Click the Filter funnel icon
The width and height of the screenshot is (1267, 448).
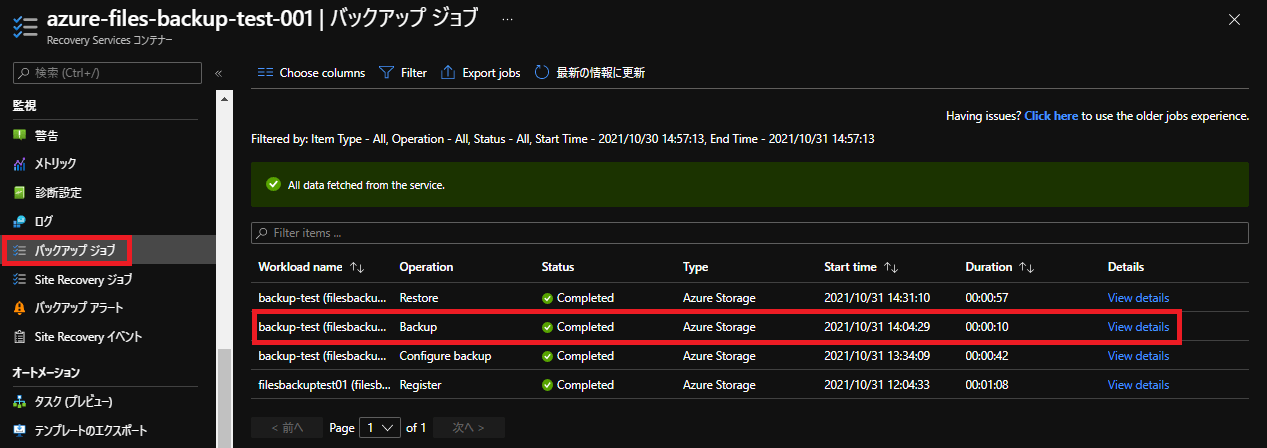[x=386, y=72]
